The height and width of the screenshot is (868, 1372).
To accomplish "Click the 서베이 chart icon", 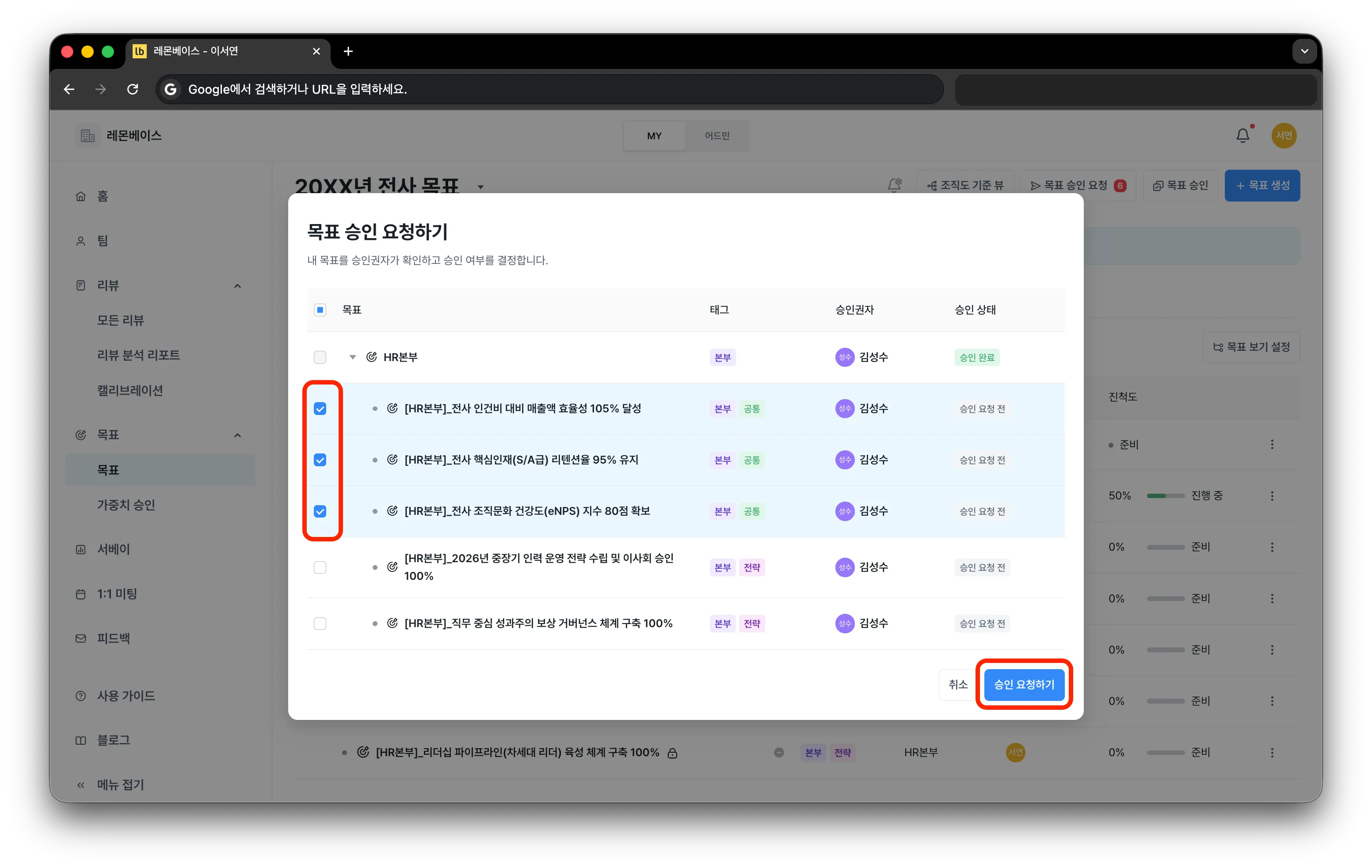I will 81,549.
